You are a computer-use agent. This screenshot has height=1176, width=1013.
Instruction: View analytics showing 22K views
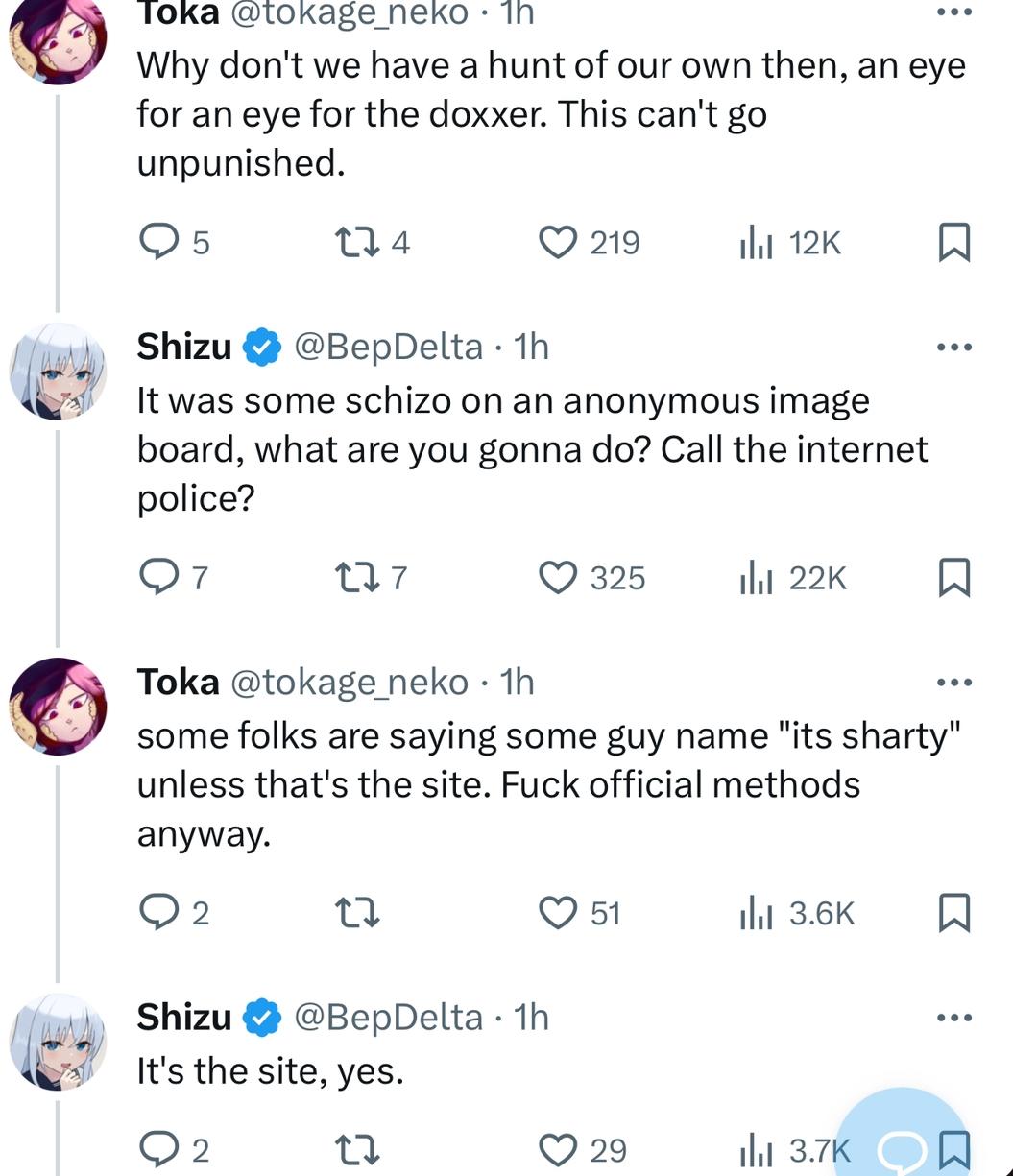755,577
